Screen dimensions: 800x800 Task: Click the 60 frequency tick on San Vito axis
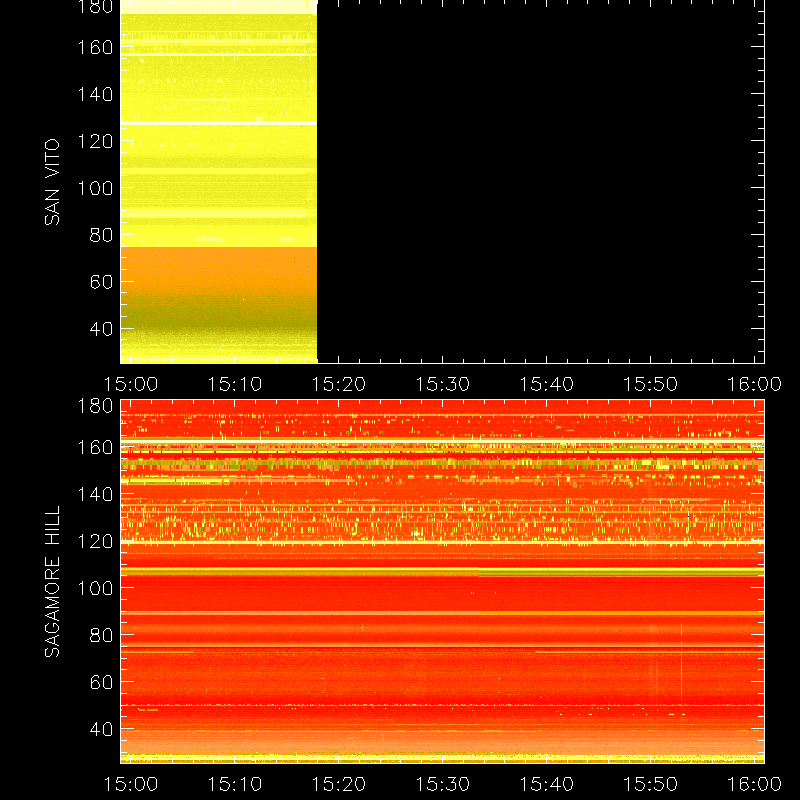tap(101, 282)
